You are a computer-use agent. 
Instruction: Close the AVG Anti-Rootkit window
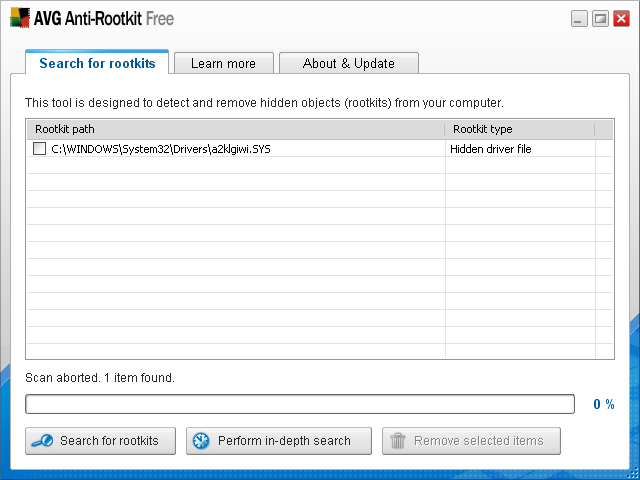pyautogui.click(x=622, y=18)
